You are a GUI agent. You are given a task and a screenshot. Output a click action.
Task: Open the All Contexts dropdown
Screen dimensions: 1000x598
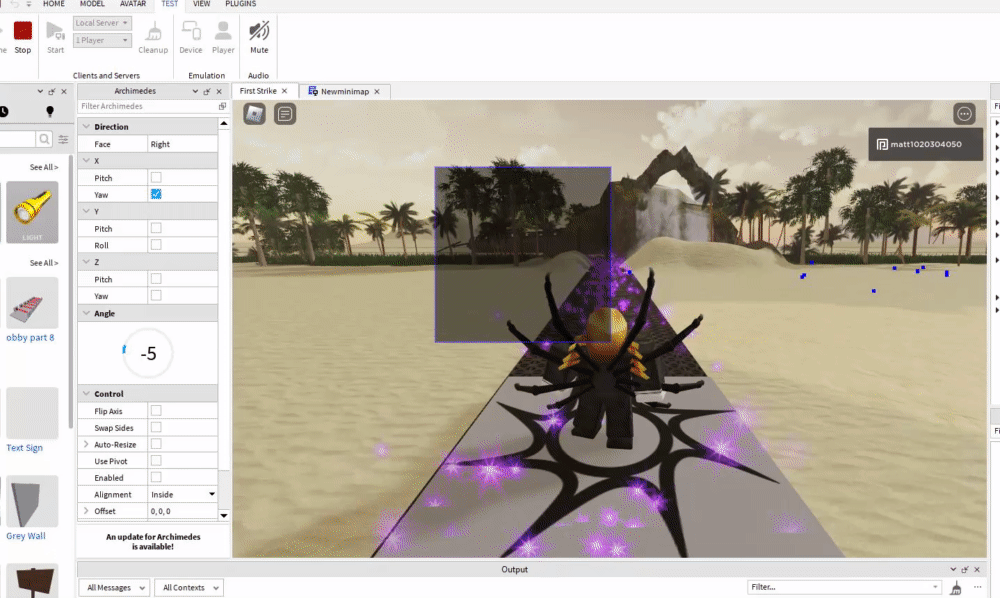pos(188,588)
